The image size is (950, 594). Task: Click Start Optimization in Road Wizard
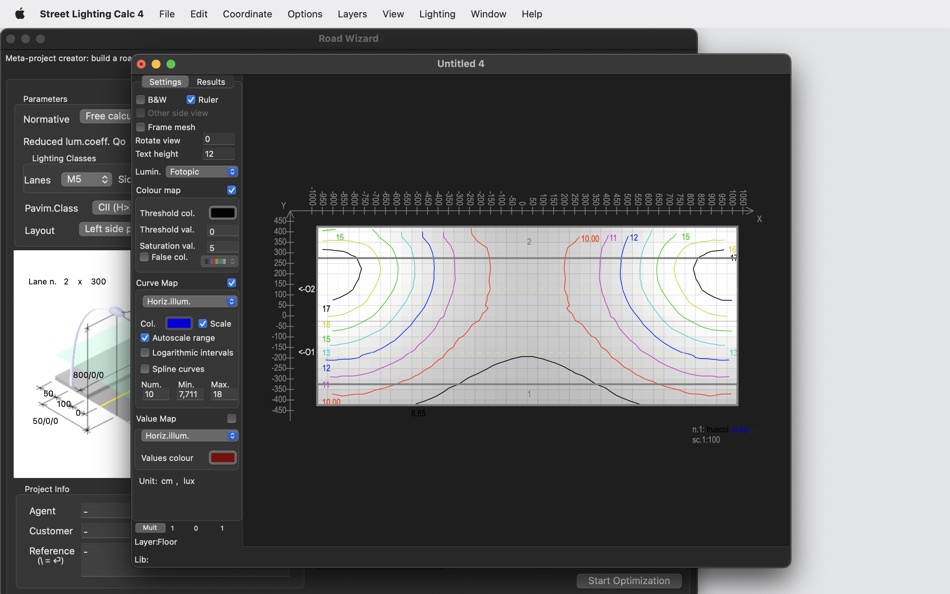(x=629, y=581)
